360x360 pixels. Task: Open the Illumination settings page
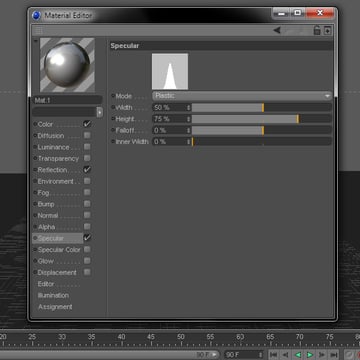[53, 295]
